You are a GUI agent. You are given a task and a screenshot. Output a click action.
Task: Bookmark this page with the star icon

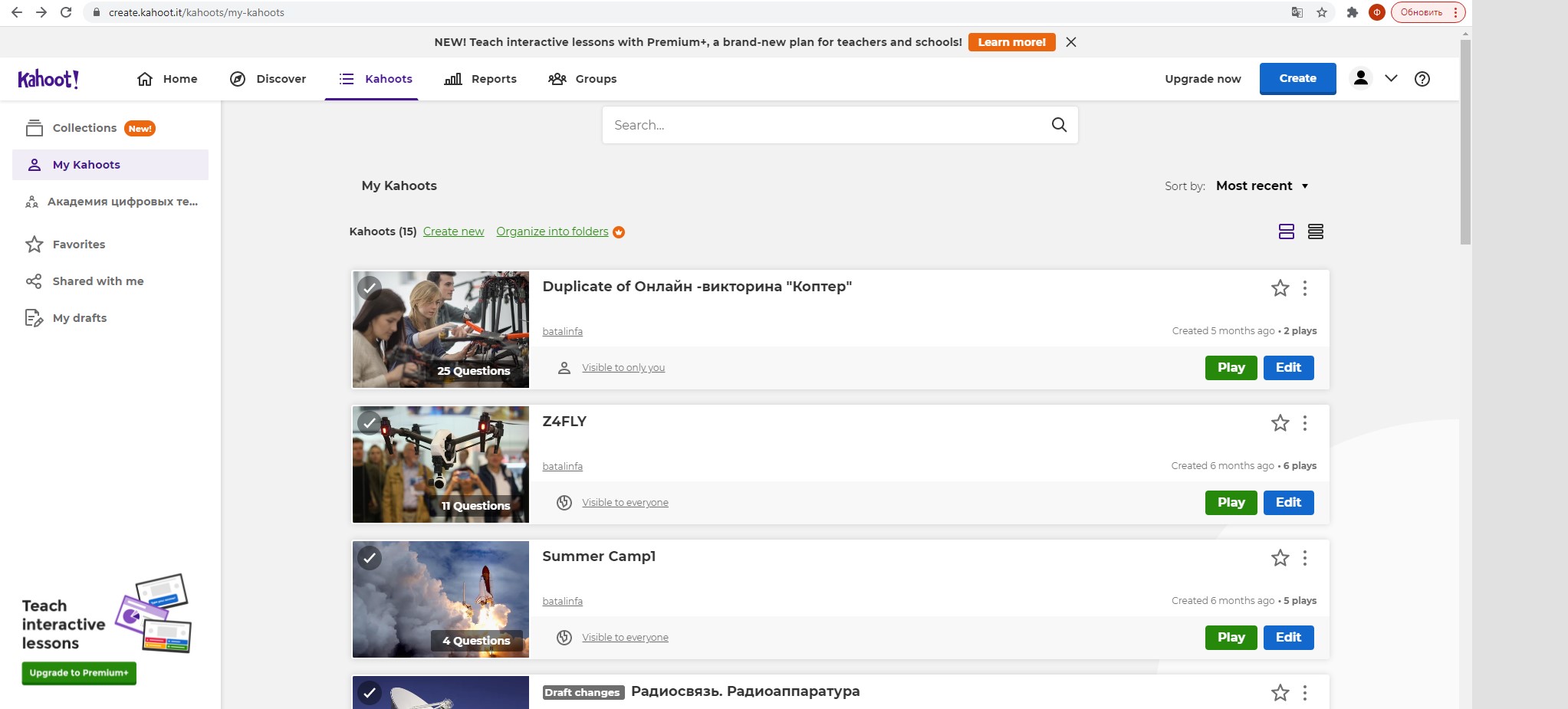coord(1322,12)
